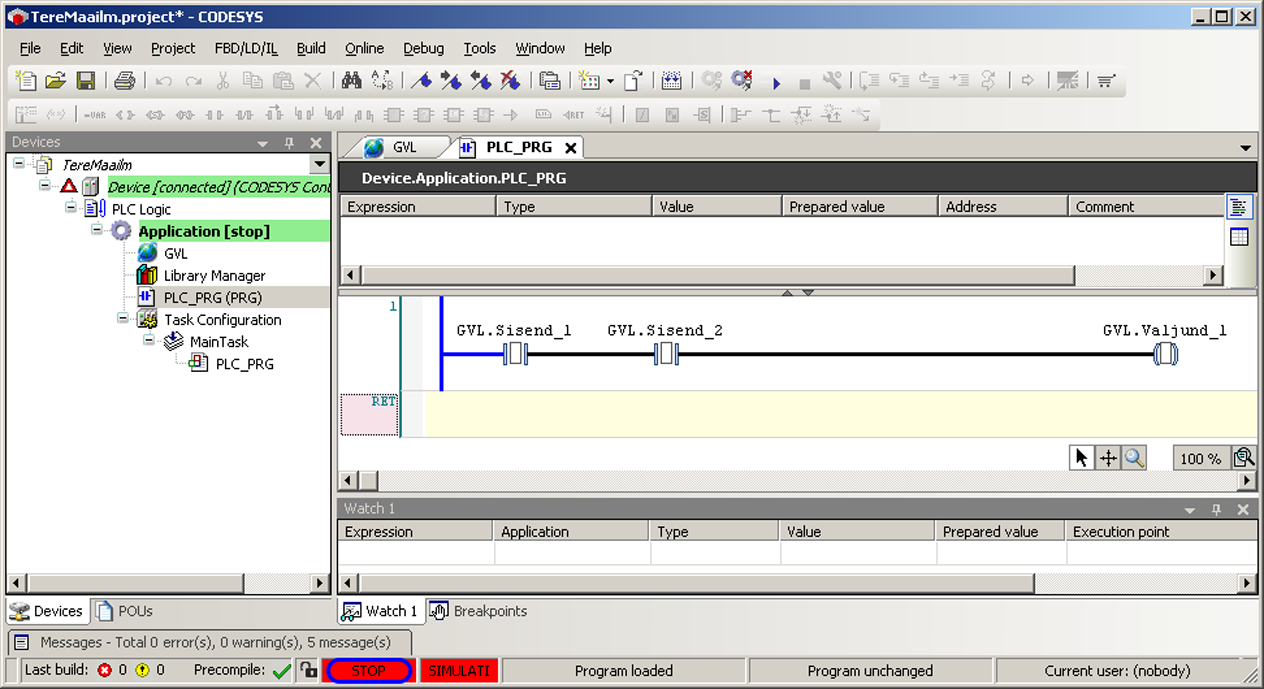Click the green precompile checkmark
The image size is (1264, 689).
pos(282,671)
